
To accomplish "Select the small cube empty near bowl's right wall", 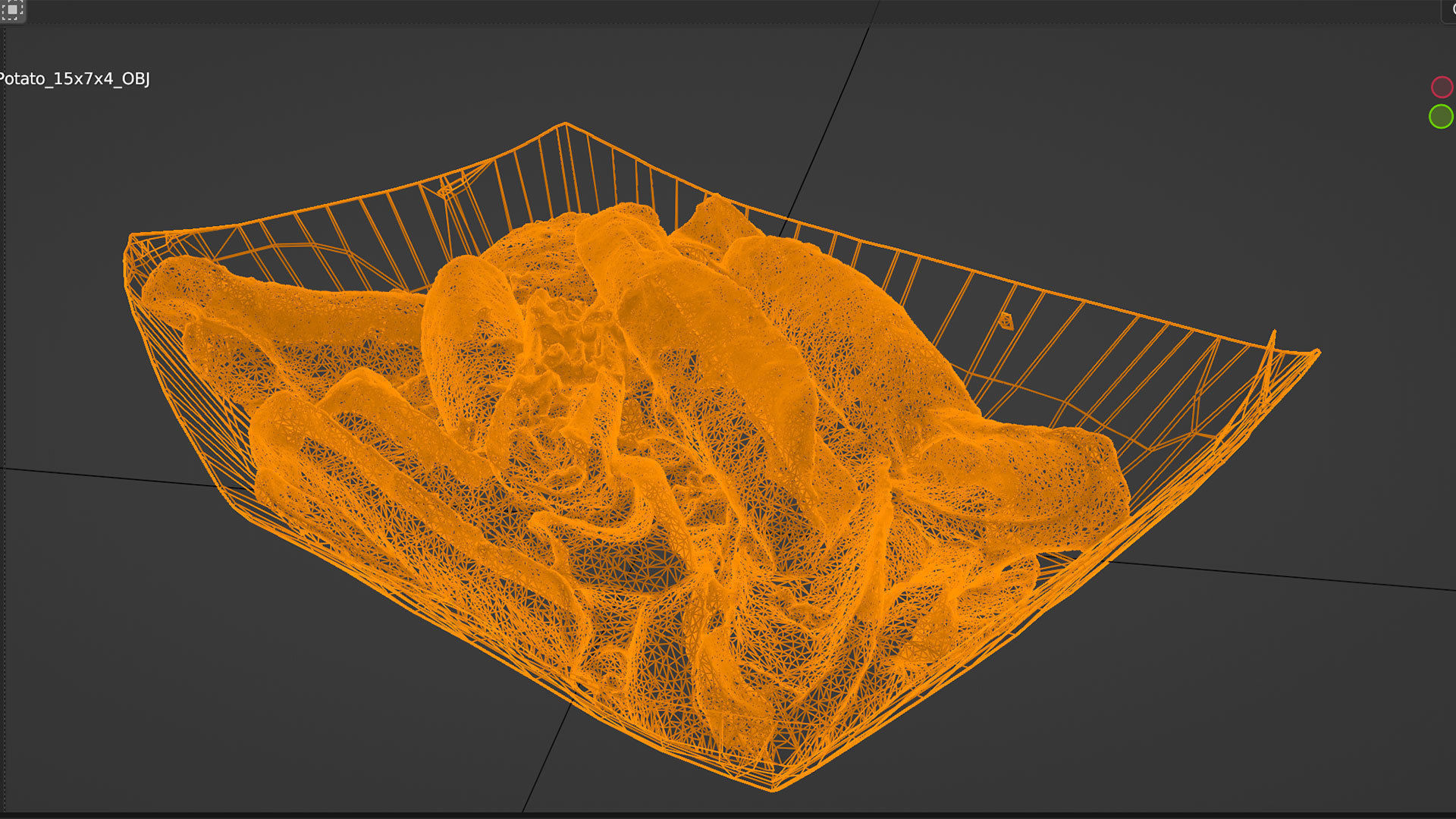I will click(x=1006, y=321).
